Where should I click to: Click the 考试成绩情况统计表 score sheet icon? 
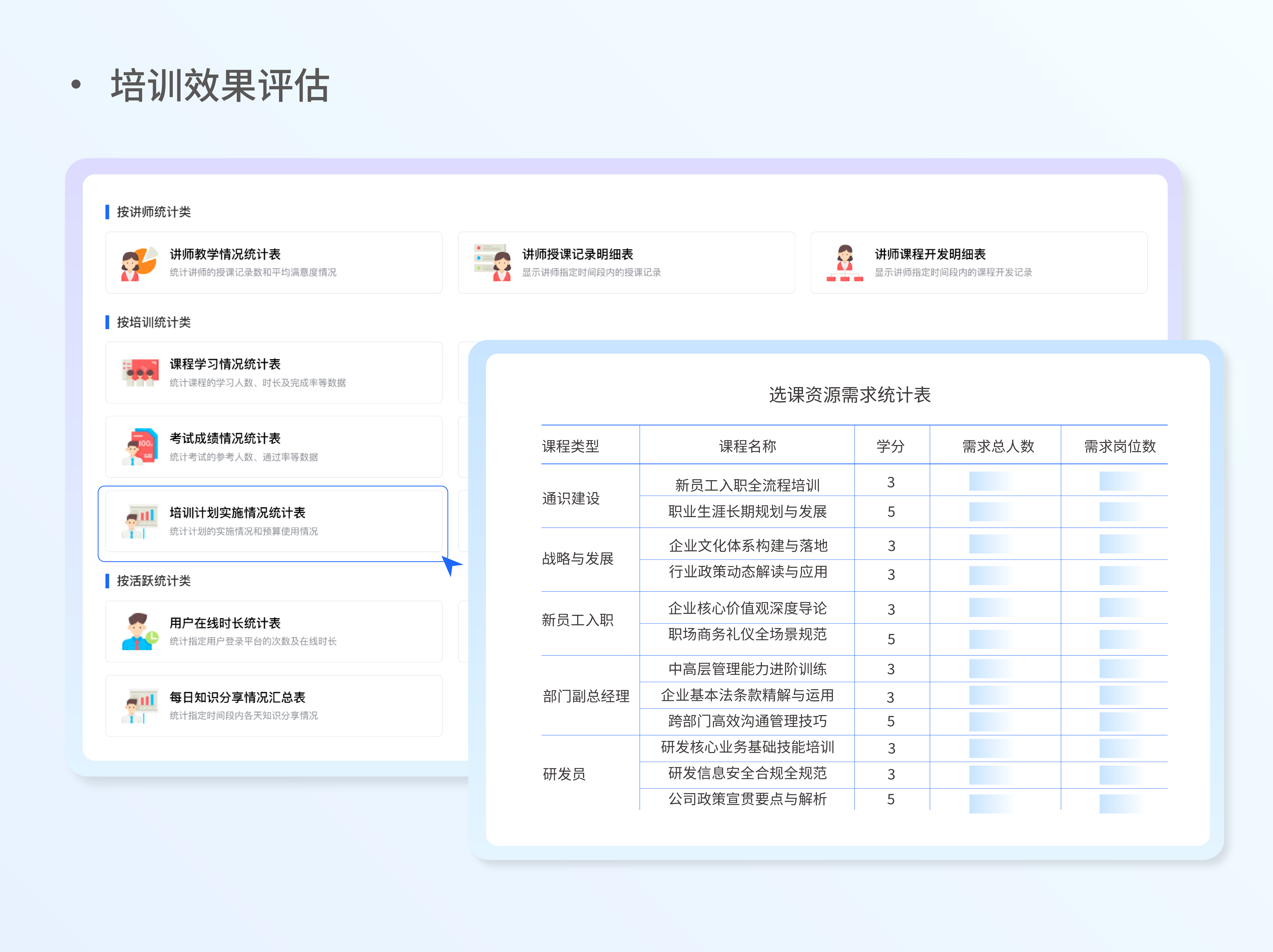pyautogui.click(x=140, y=447)
